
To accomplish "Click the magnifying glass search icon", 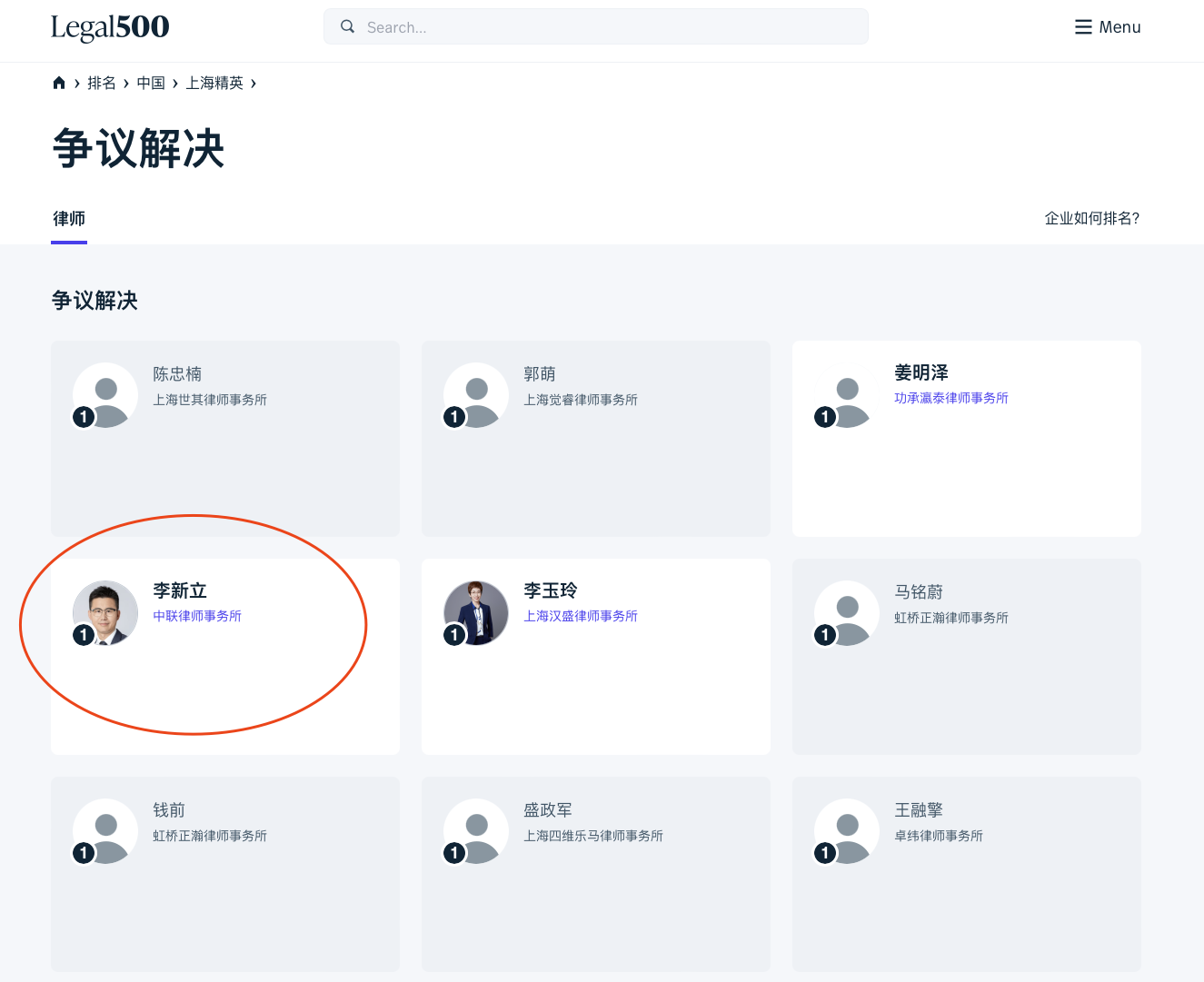I will 347,27.
